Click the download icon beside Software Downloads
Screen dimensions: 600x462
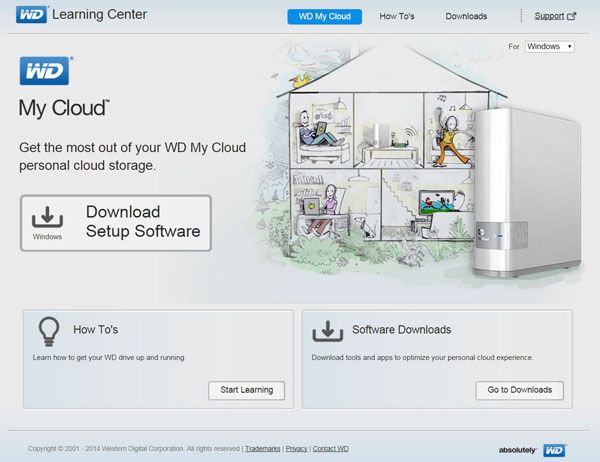tap(328, 331)
